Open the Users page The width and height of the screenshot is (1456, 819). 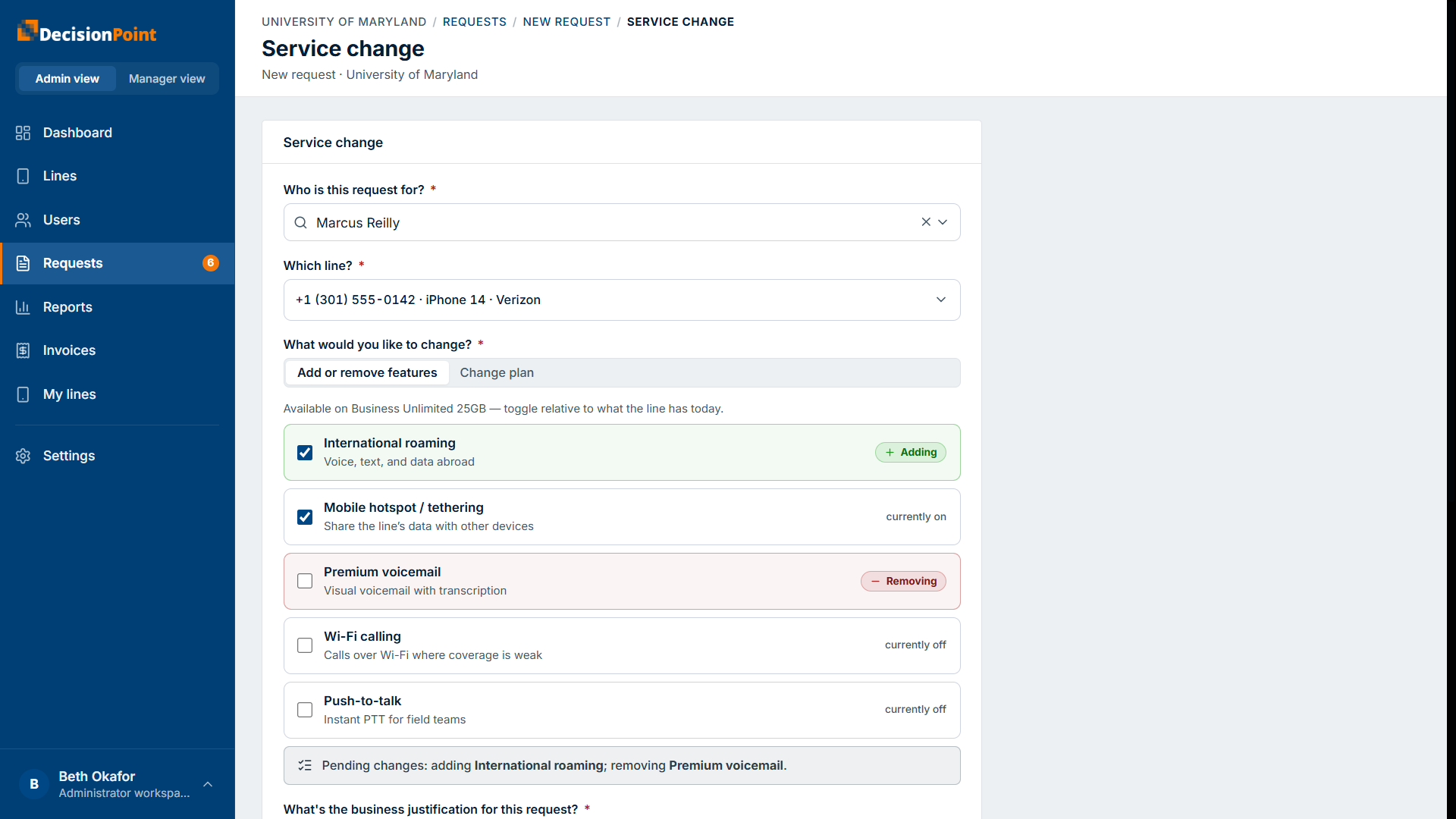pyautogui.click(x=118, y=220)
